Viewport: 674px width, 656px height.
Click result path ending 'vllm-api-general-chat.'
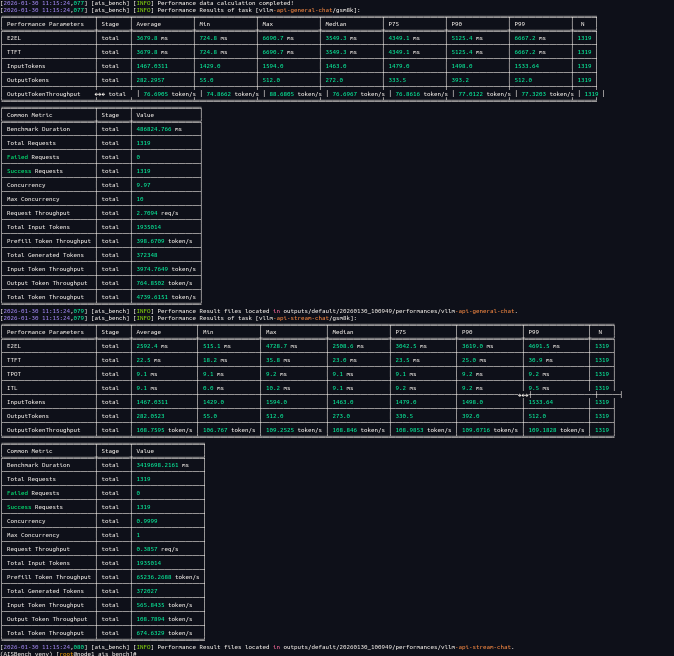coord(400,311)
